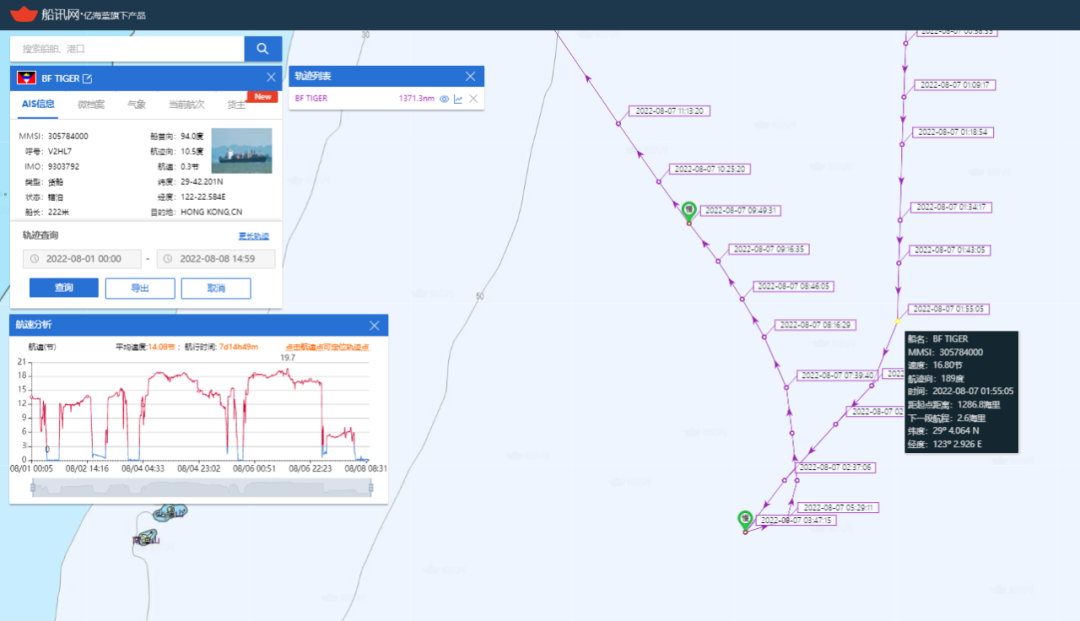Viewport: 1080px width, 621px height.
Task: Open the start date picker 2022-08-01 00:00
Action: click(x=82, y=259)
